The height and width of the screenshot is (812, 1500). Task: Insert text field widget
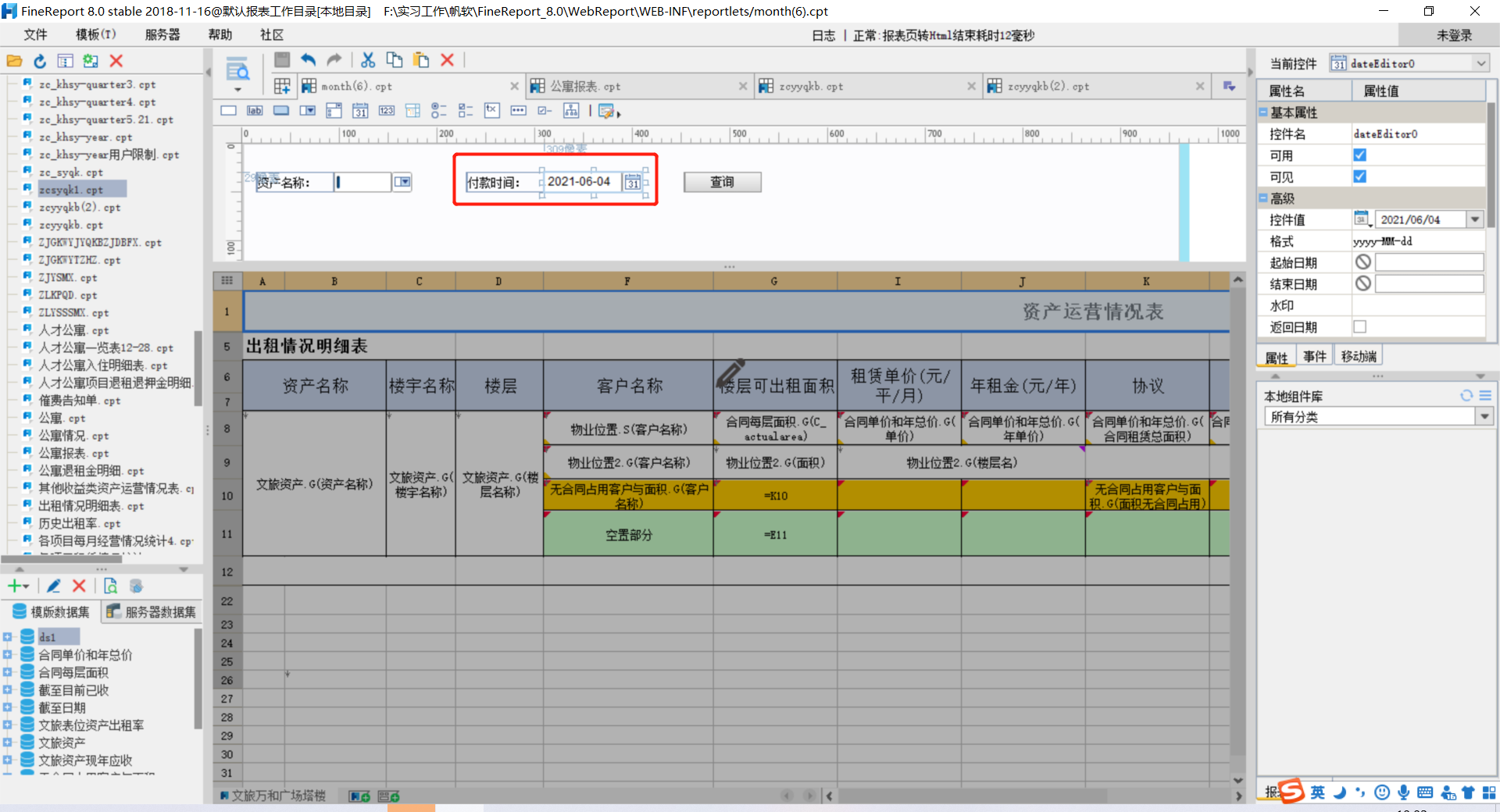tap(228, 111)
